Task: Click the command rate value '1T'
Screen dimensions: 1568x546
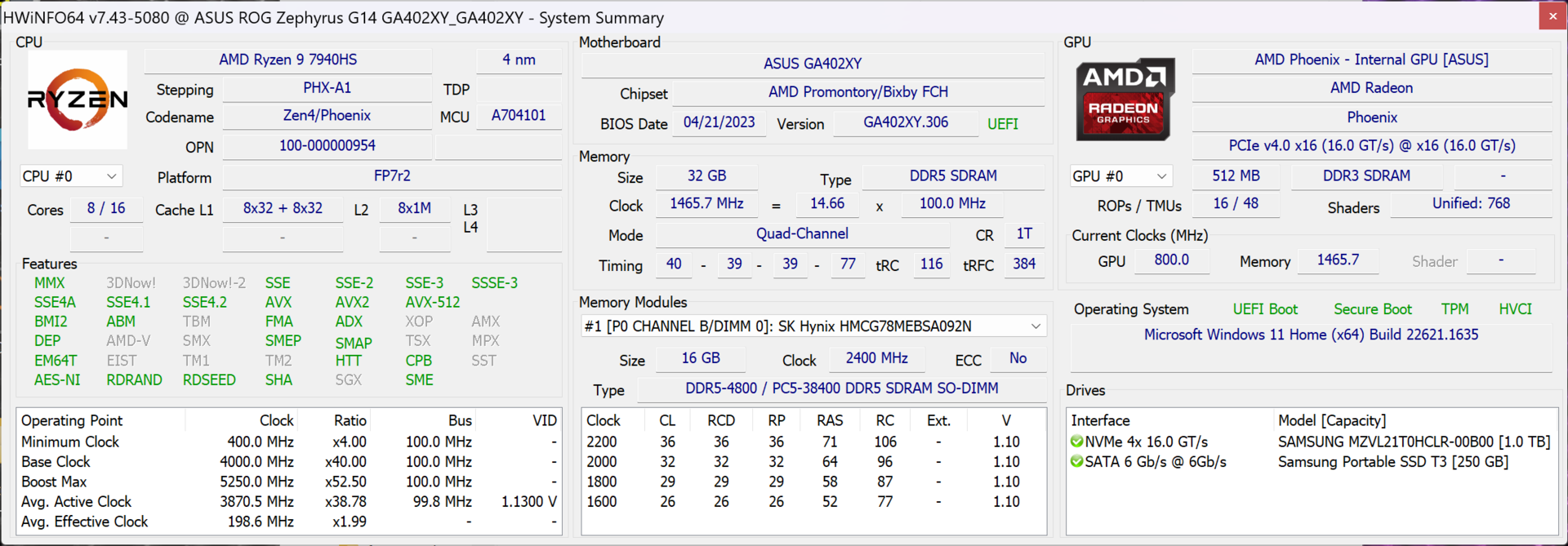Action: pyautogui.click(x=1024, y=234)
